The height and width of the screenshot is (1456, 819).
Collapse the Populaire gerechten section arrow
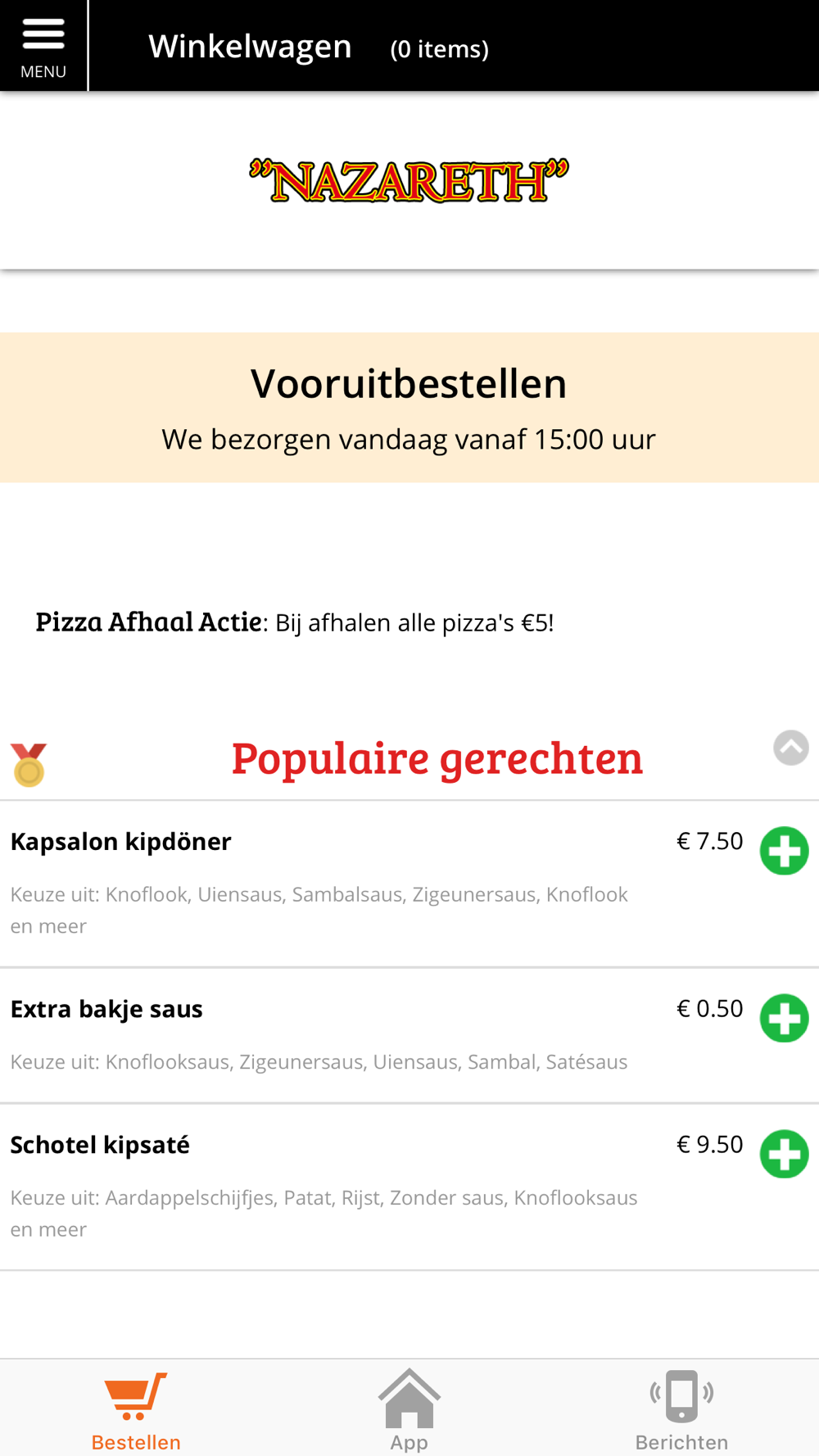tap(790, 748)
